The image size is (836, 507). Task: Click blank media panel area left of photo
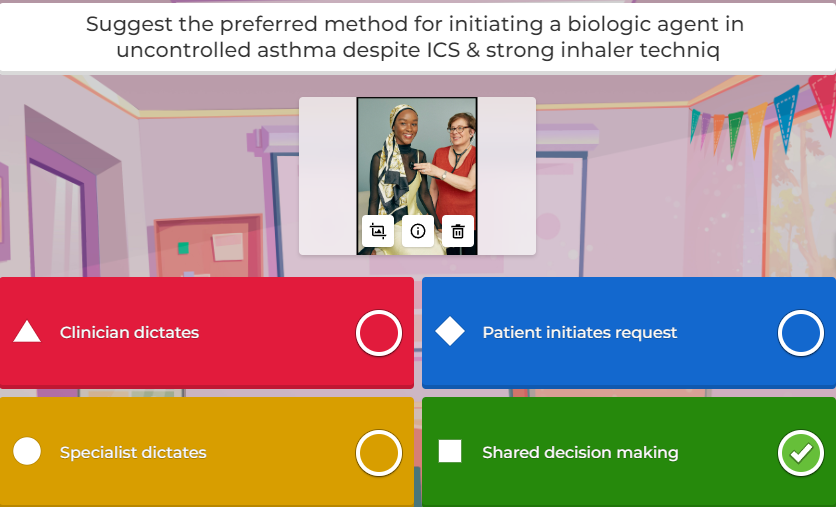328,176
